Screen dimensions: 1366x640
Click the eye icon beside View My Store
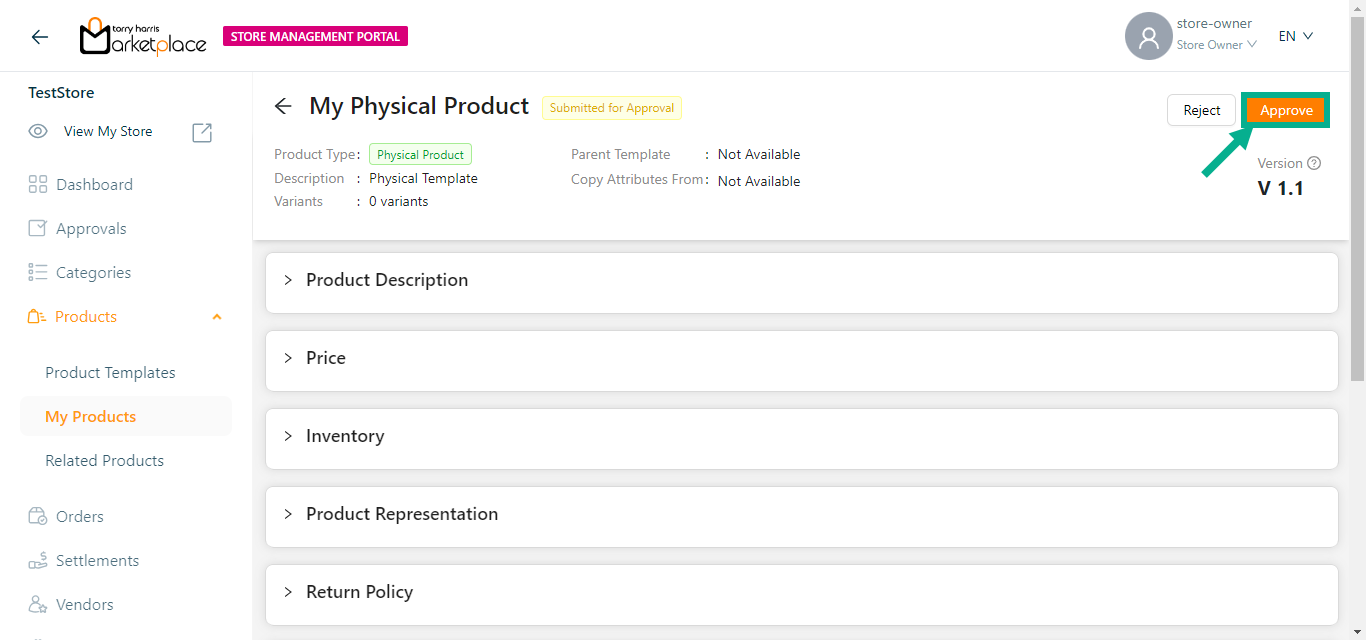(x=38, y=131)
